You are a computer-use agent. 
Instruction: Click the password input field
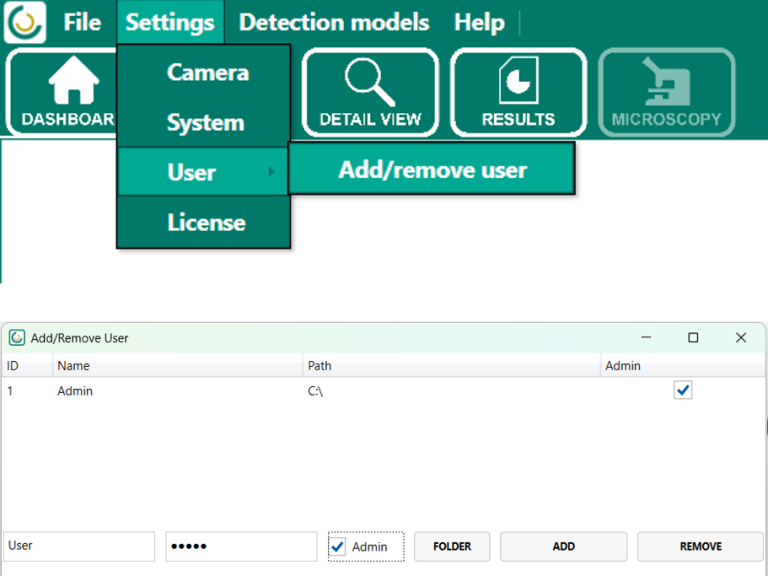(x=241, y=546)
